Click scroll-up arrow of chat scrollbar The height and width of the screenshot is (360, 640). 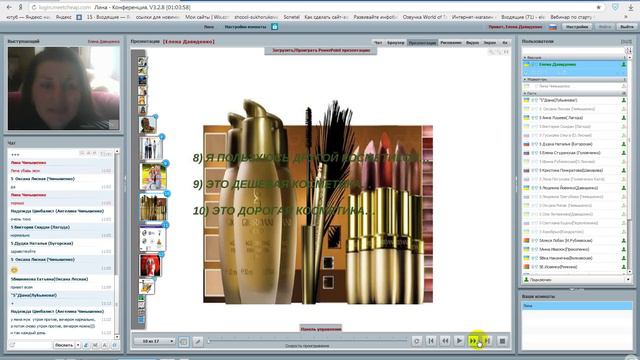pyautogui.click(x=117, y=151)
